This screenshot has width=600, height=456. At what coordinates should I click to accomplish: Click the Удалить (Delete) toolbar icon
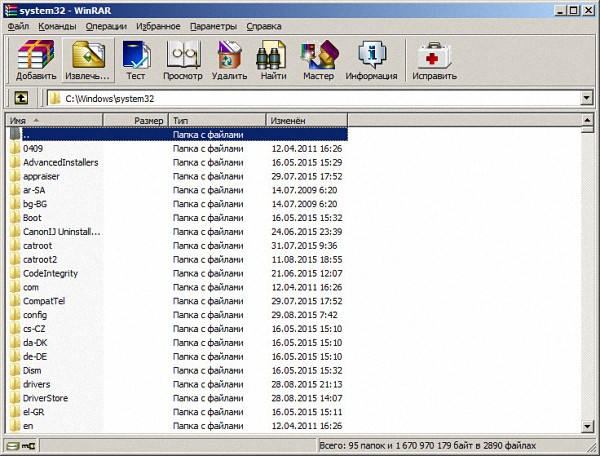pyautogui.click(x=229, y=60)
